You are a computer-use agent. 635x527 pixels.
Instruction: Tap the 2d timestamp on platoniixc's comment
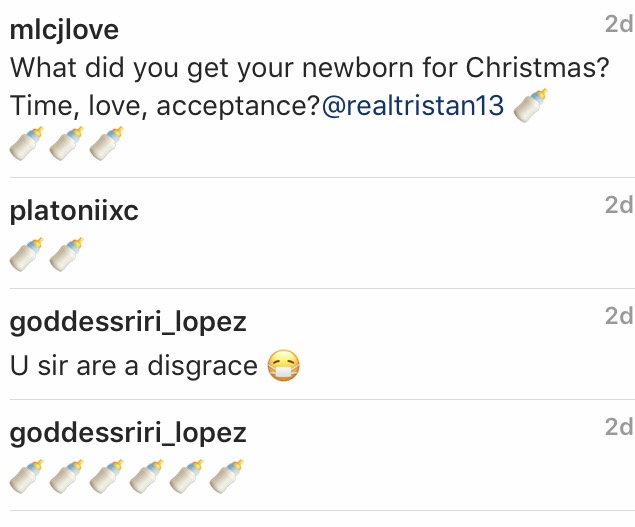click(x=619, y=206)
